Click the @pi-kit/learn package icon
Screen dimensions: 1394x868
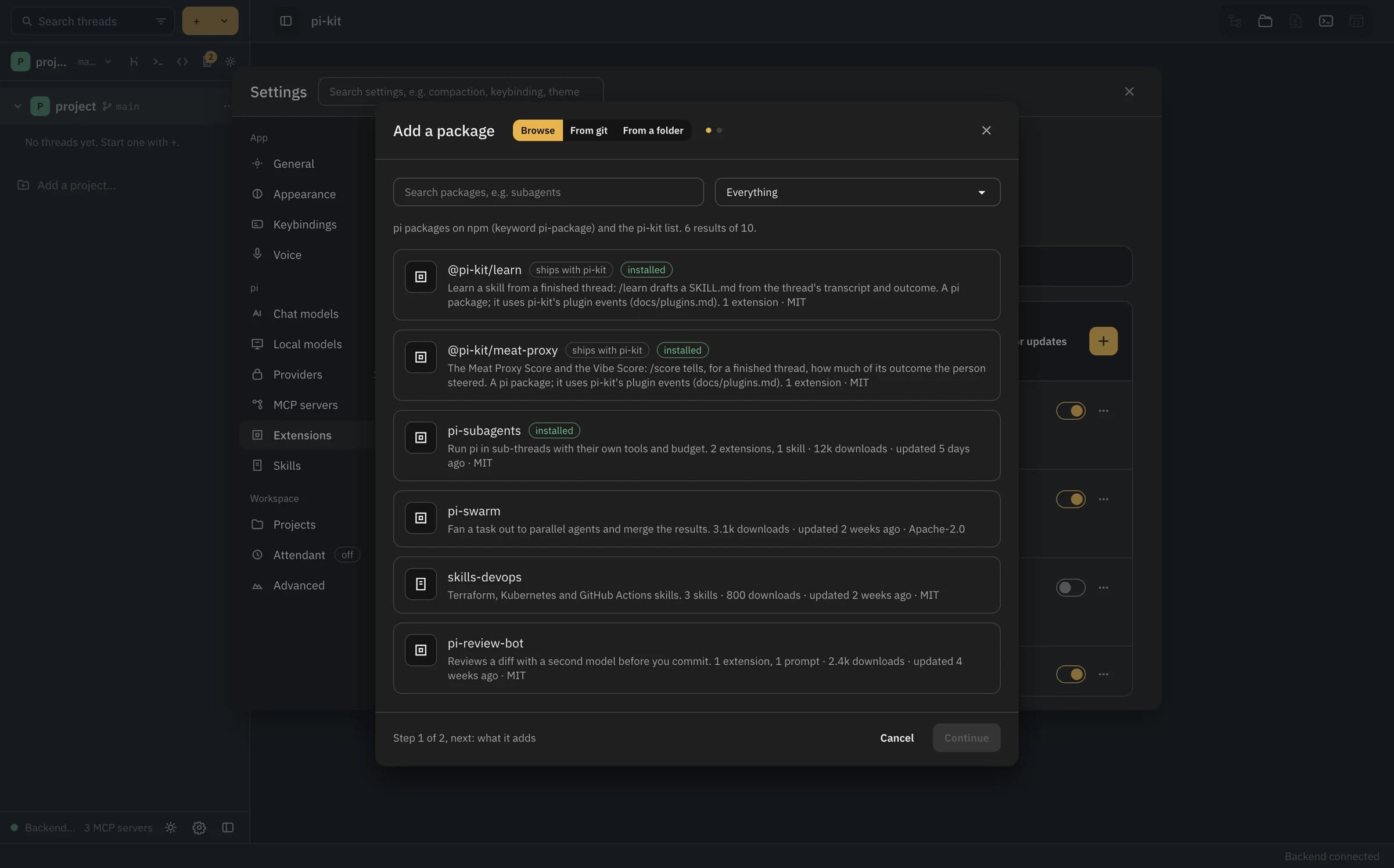pos(421,277)
